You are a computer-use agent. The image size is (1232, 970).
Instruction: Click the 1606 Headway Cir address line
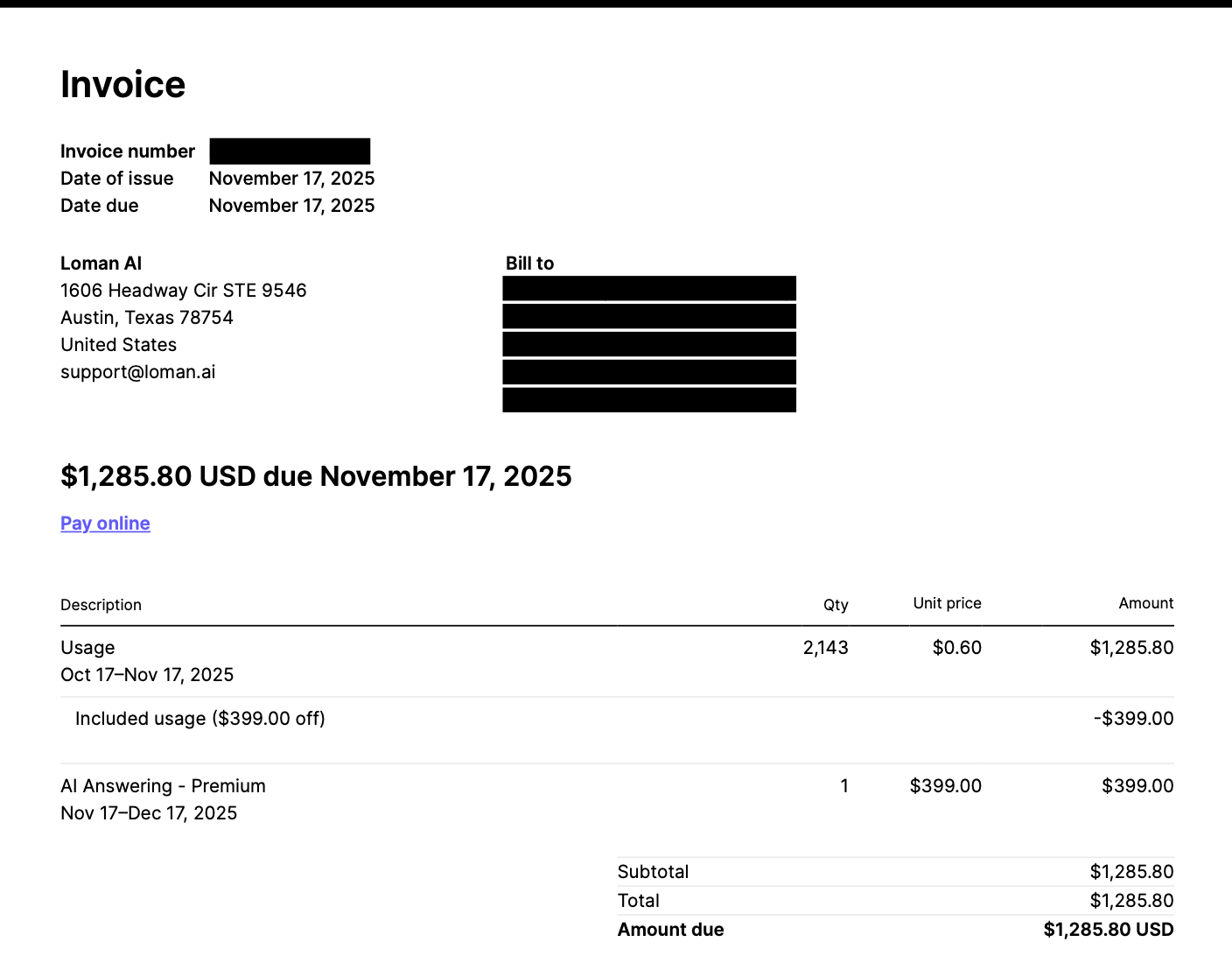183,291
